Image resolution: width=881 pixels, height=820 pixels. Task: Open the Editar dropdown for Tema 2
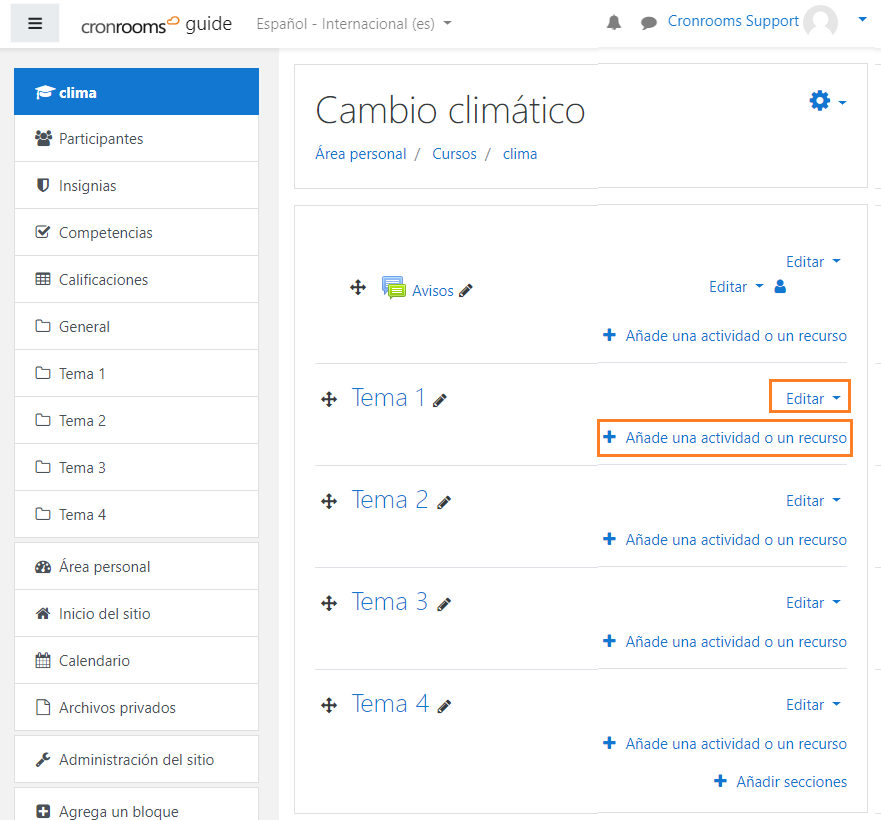813,501
